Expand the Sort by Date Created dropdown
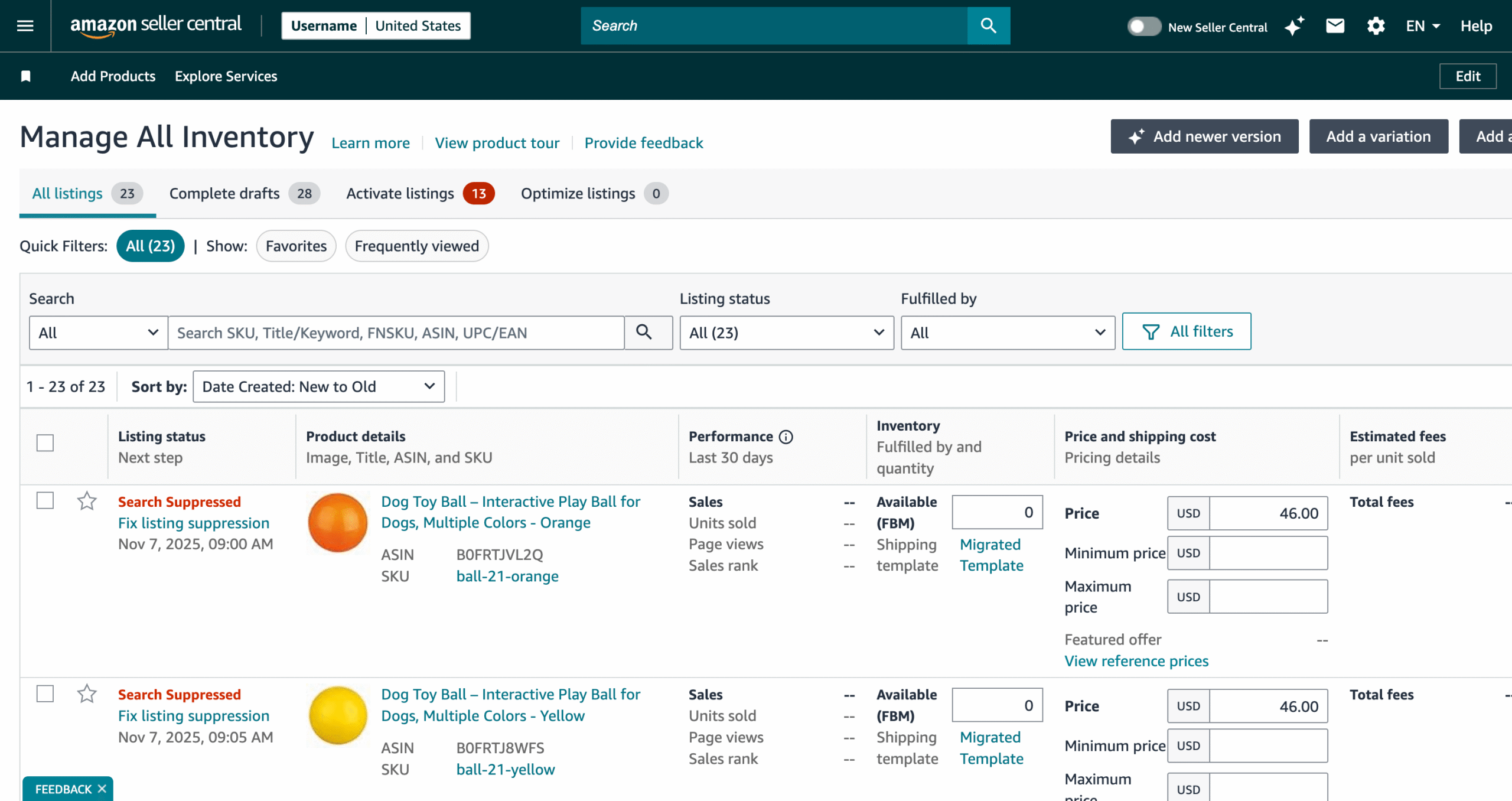Screen dimensions: 1512x801 (318, 387)
